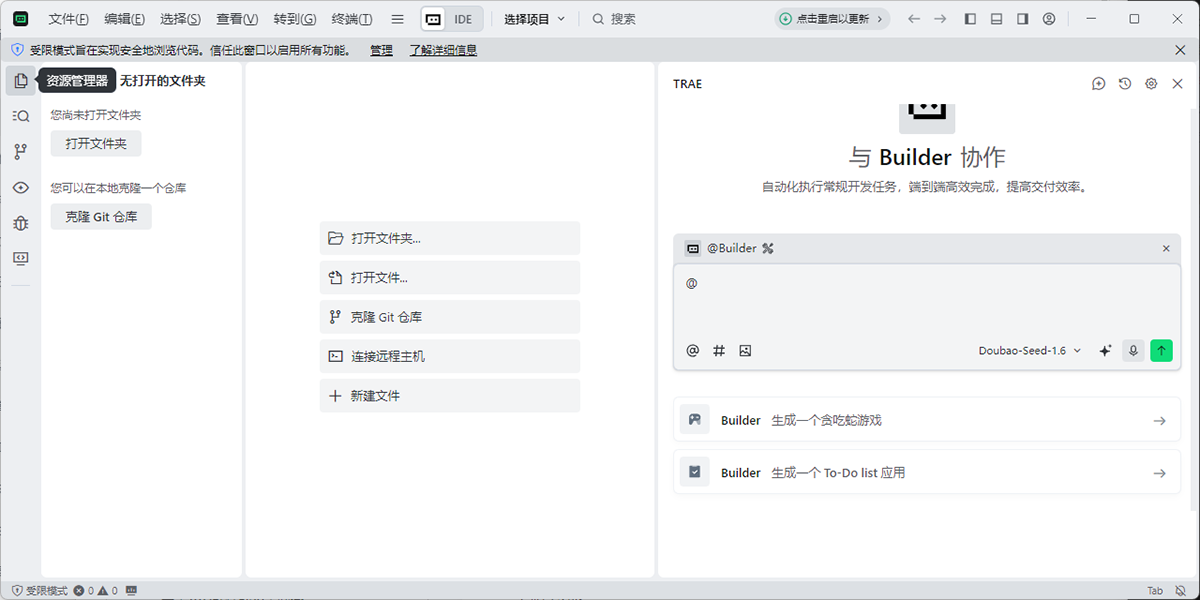
Task: Click the 了解详细信息 link
Action: coord(443,50)
